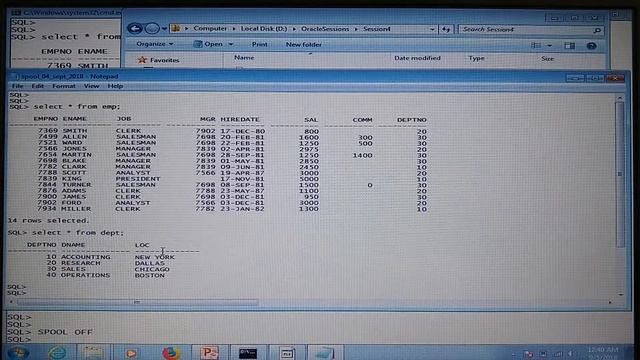
Task: Open the Organize menu in Explorer
Action: point(154,44)
